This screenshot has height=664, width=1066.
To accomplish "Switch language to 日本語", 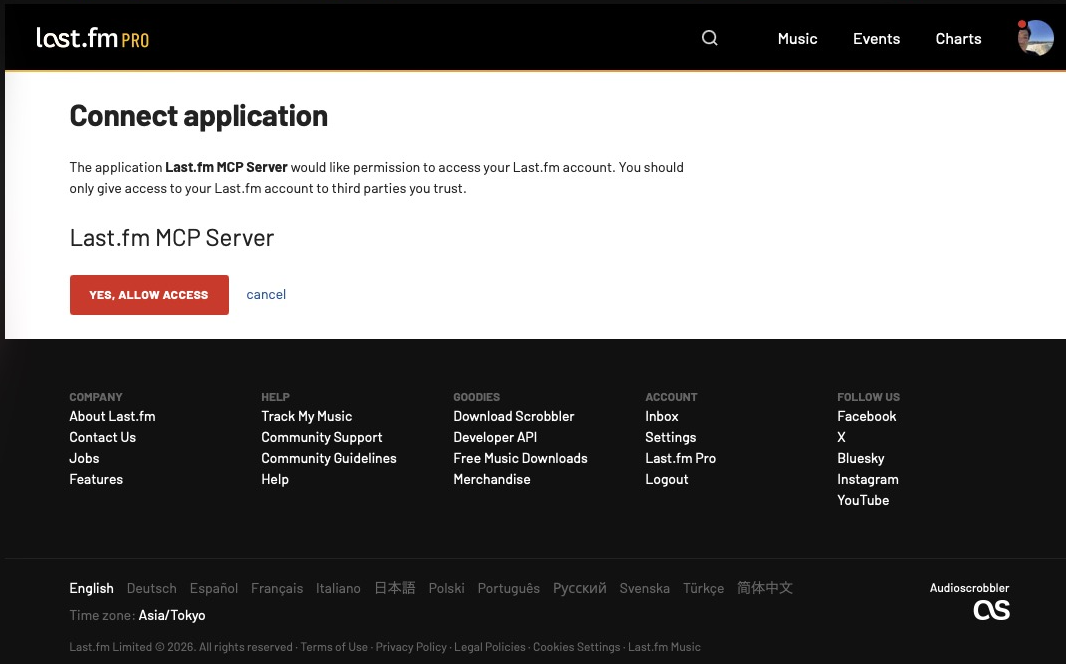I will coord(395,588).
